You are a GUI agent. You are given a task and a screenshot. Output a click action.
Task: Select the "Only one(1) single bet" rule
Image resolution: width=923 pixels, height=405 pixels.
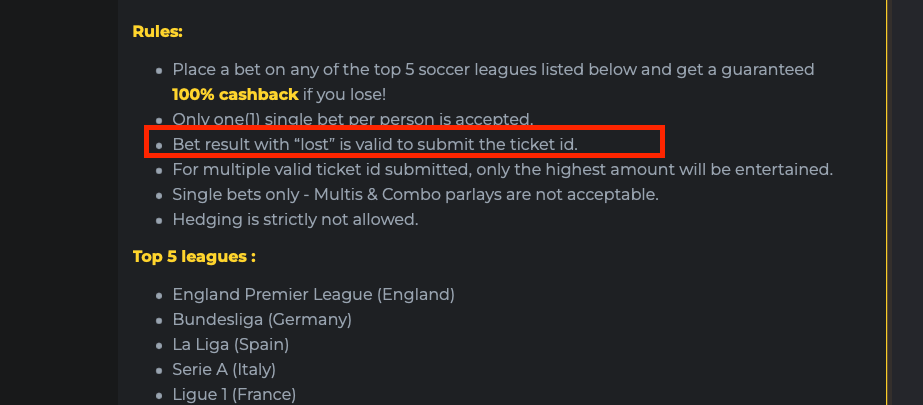pyautogui.click(x=352, y=119)
